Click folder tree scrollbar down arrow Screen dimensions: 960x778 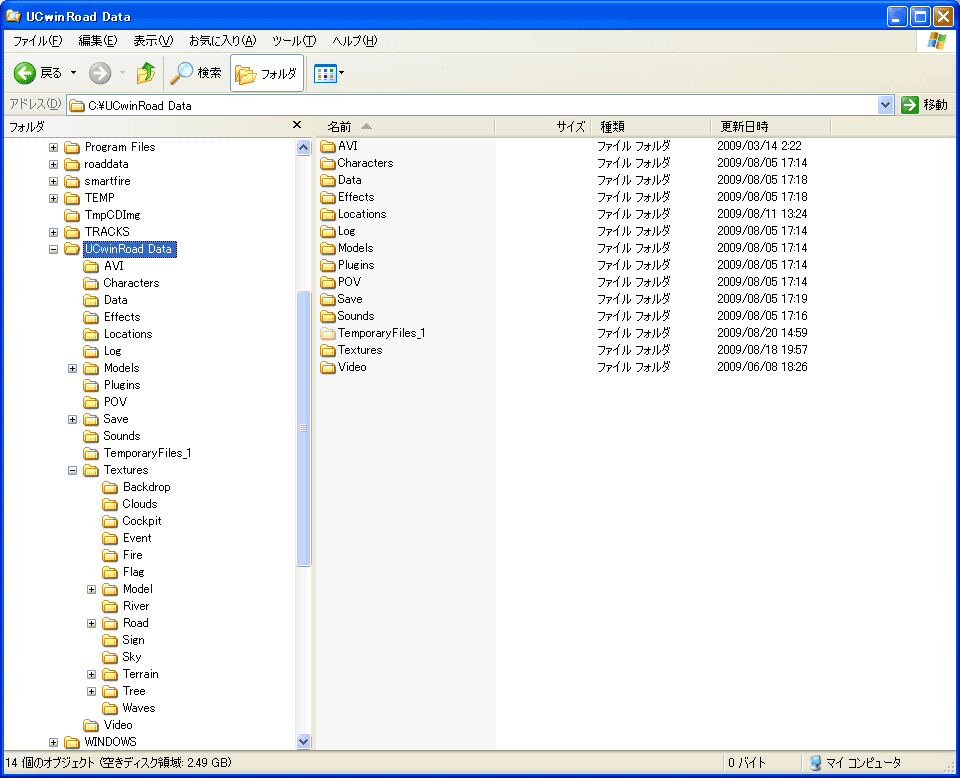[x=304, y=741]
